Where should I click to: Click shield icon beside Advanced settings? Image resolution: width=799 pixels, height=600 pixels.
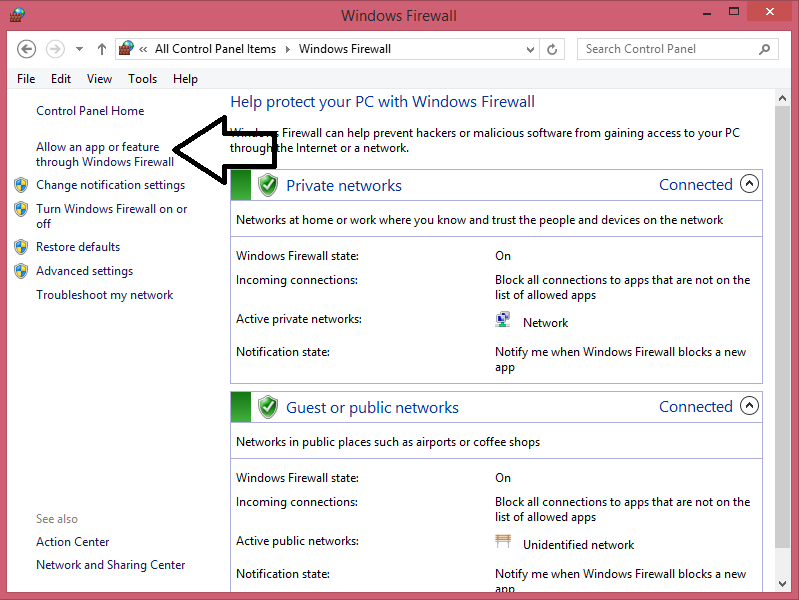pos(21,271)
